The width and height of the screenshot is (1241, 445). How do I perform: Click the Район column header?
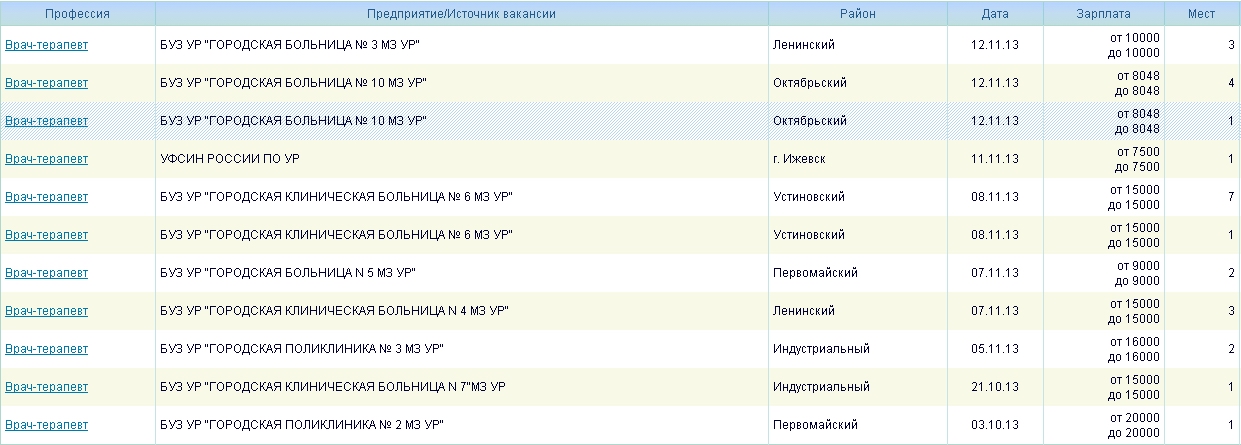857,14
